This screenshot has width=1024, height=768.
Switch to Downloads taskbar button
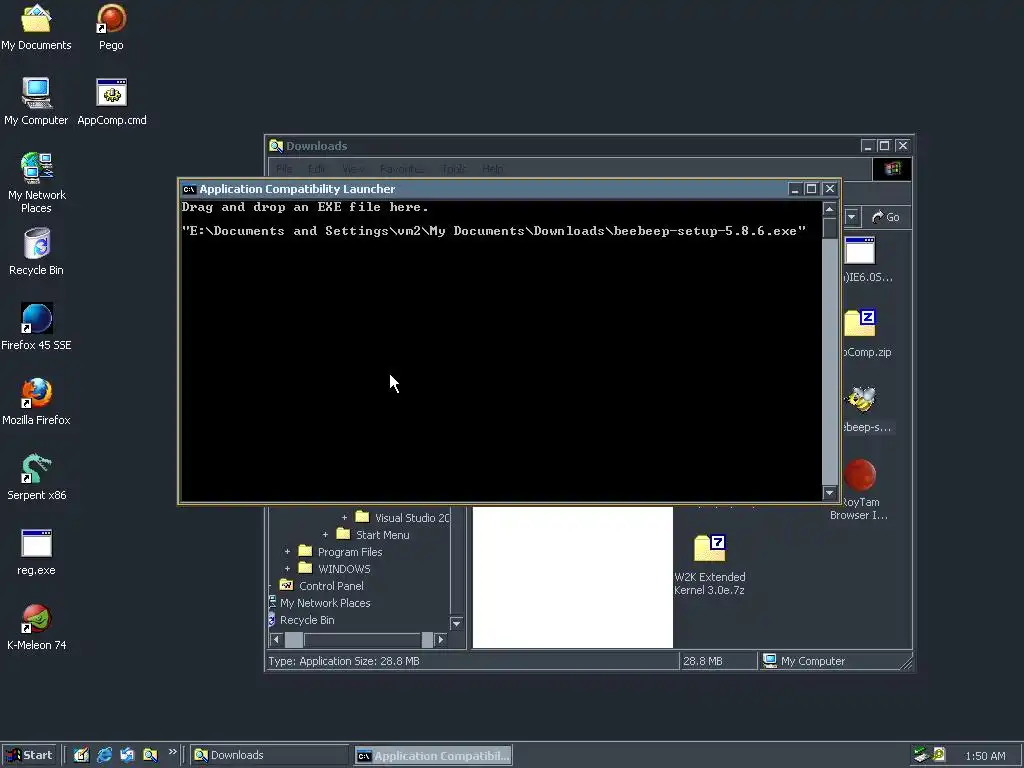point(270,755)
